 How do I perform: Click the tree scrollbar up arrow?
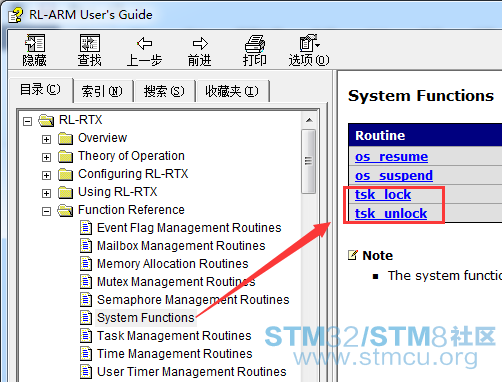[x=309, y=120]
